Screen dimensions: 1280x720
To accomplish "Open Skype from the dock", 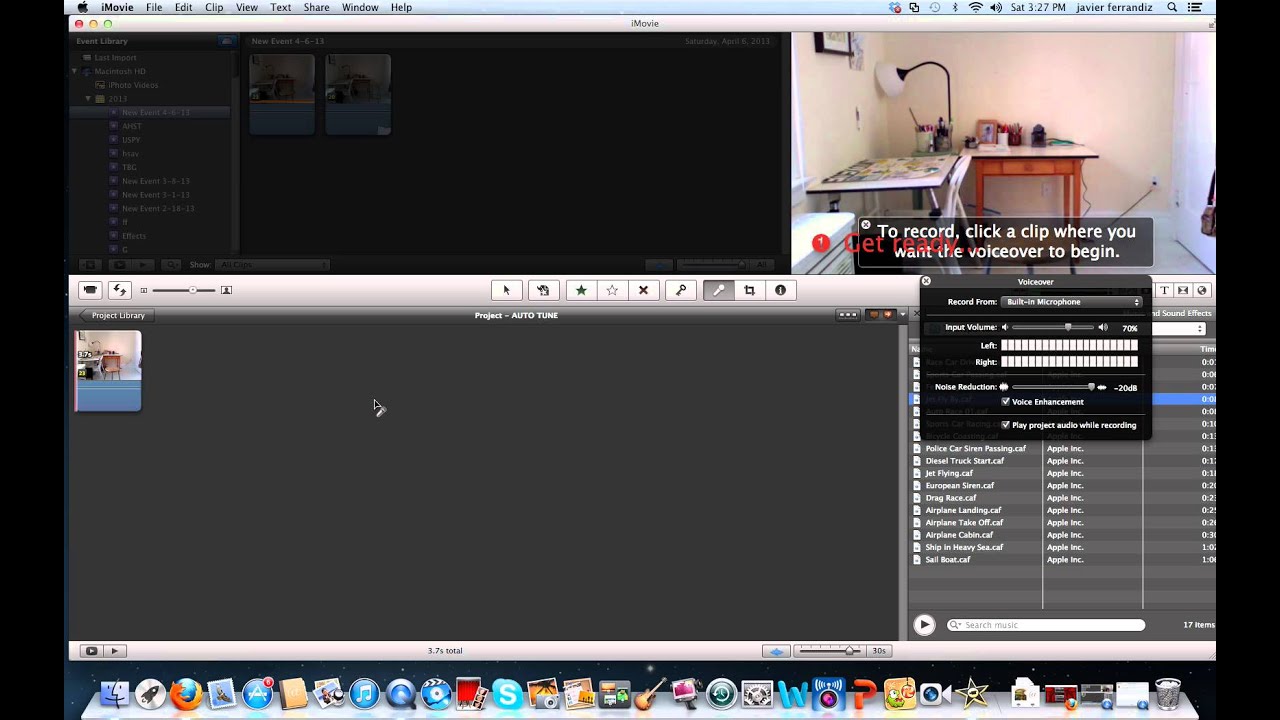I will coord(507,693).
